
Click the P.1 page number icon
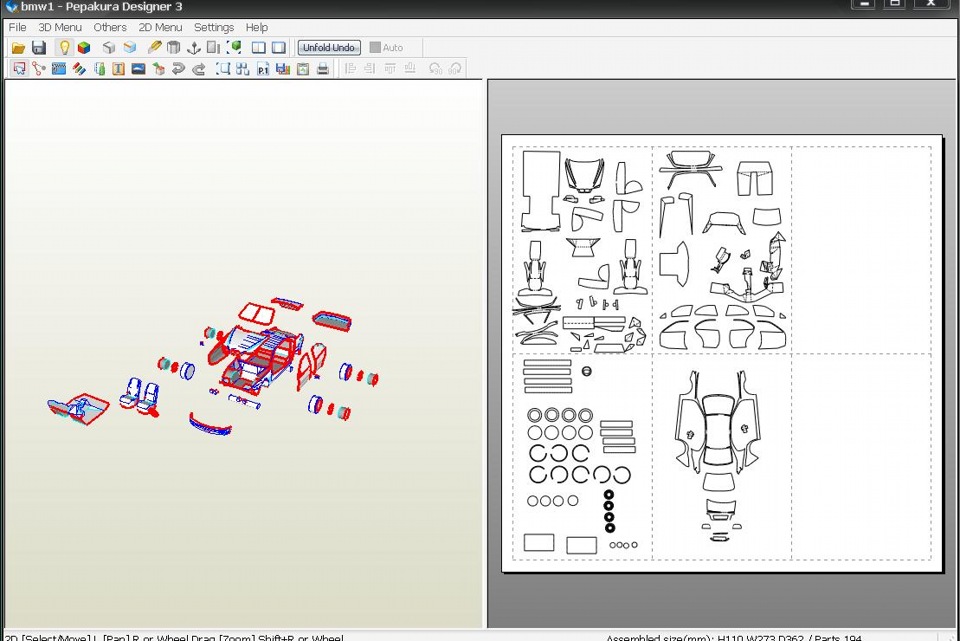[x=263, y=69]
